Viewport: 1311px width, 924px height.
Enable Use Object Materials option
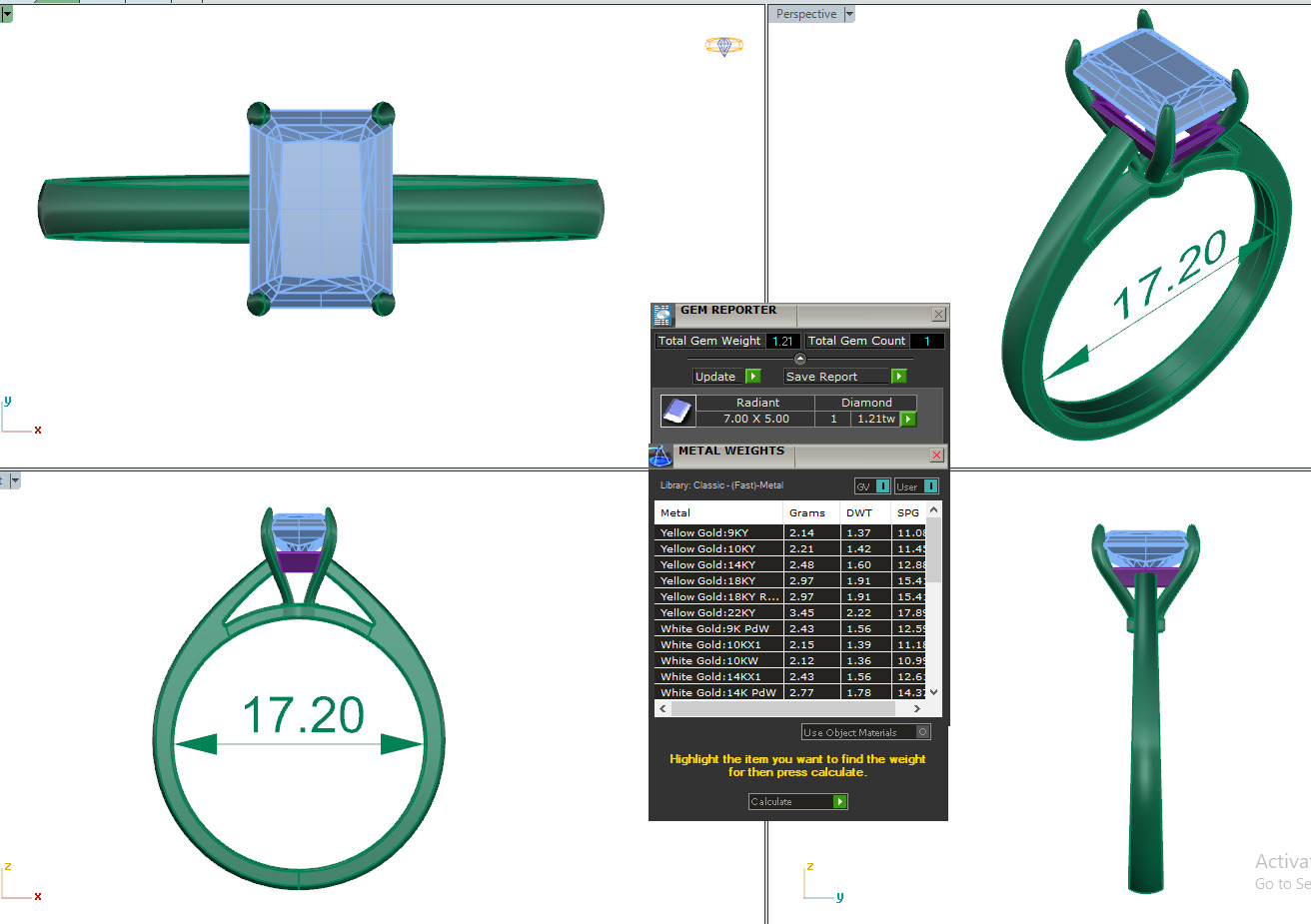click(922, 732)
